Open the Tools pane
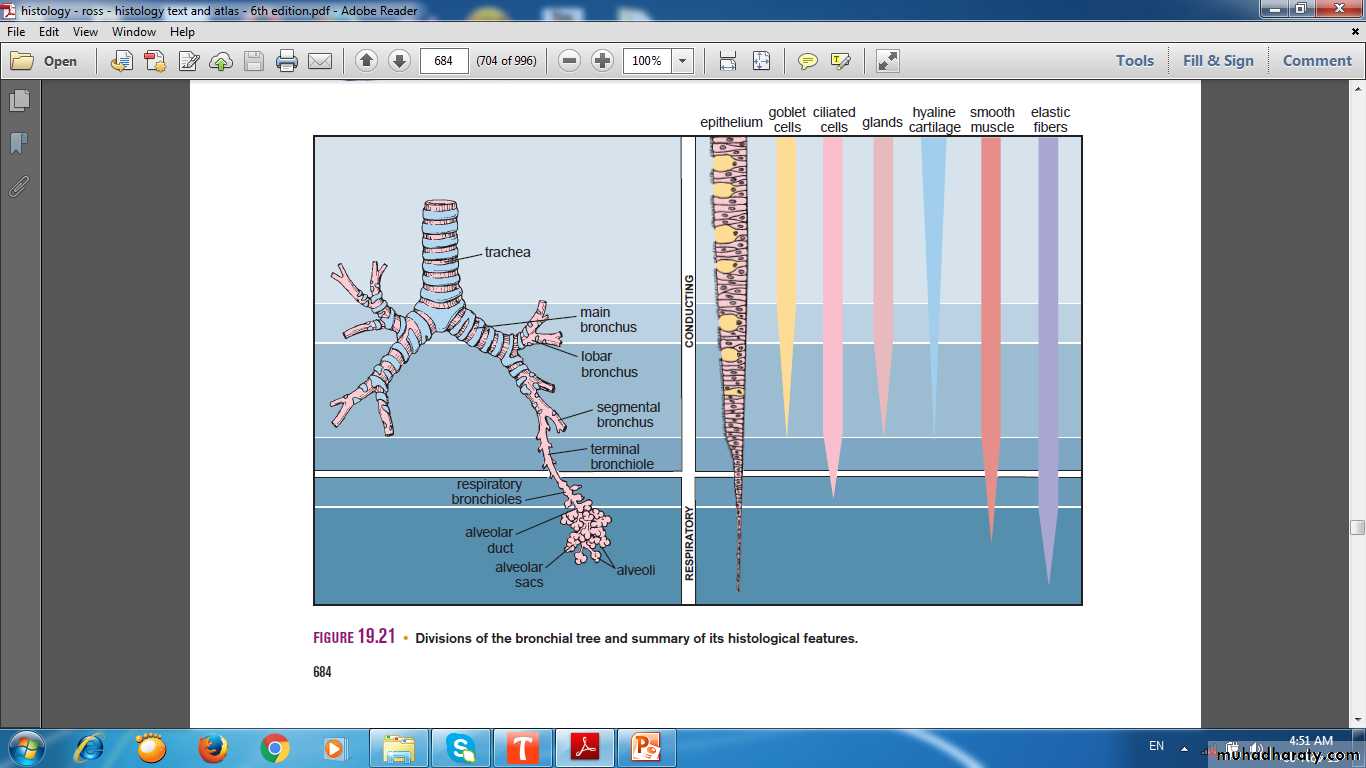Screen dimensions: 1366x768 point(1135,61)
